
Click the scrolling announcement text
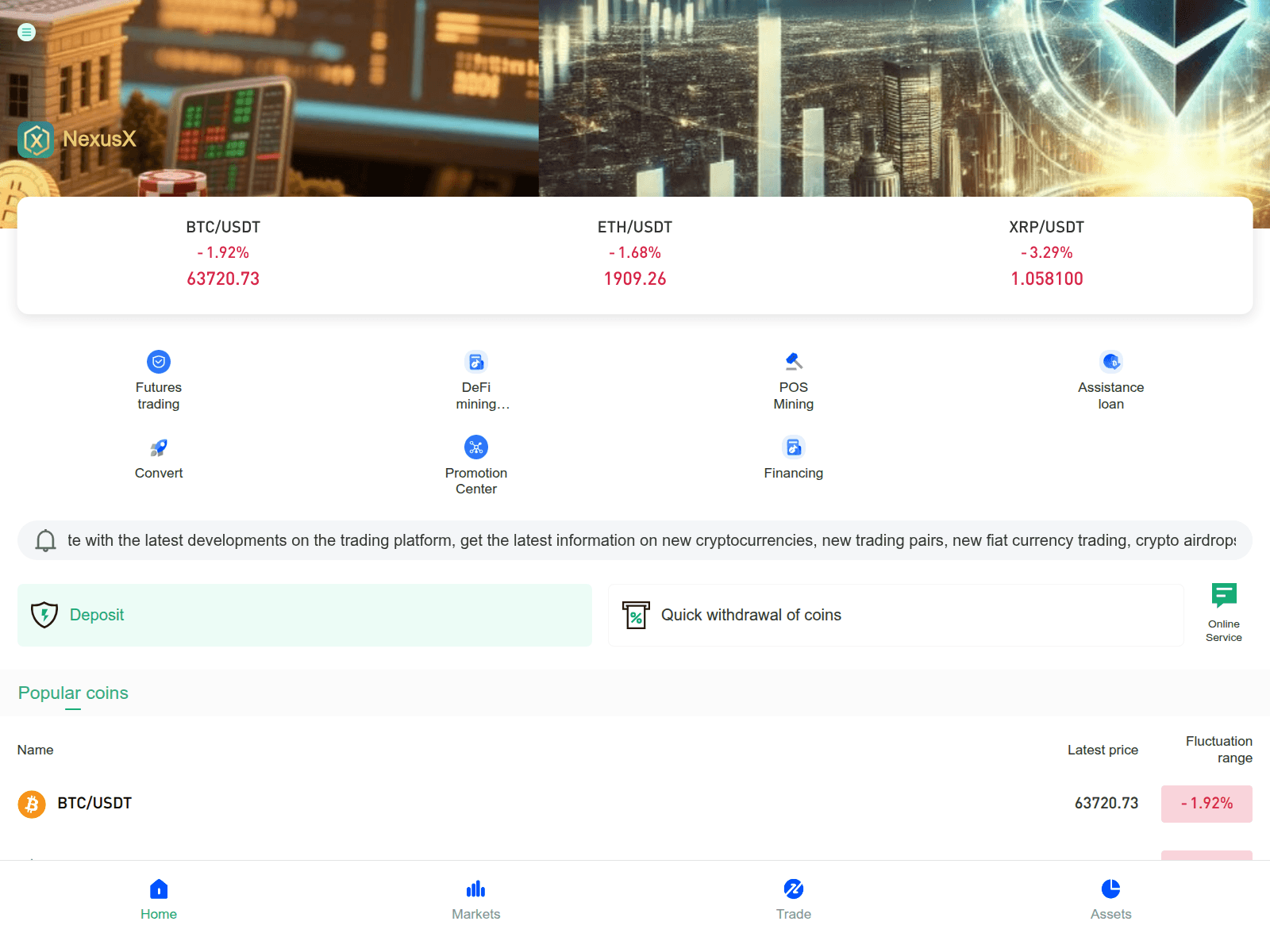652,540
